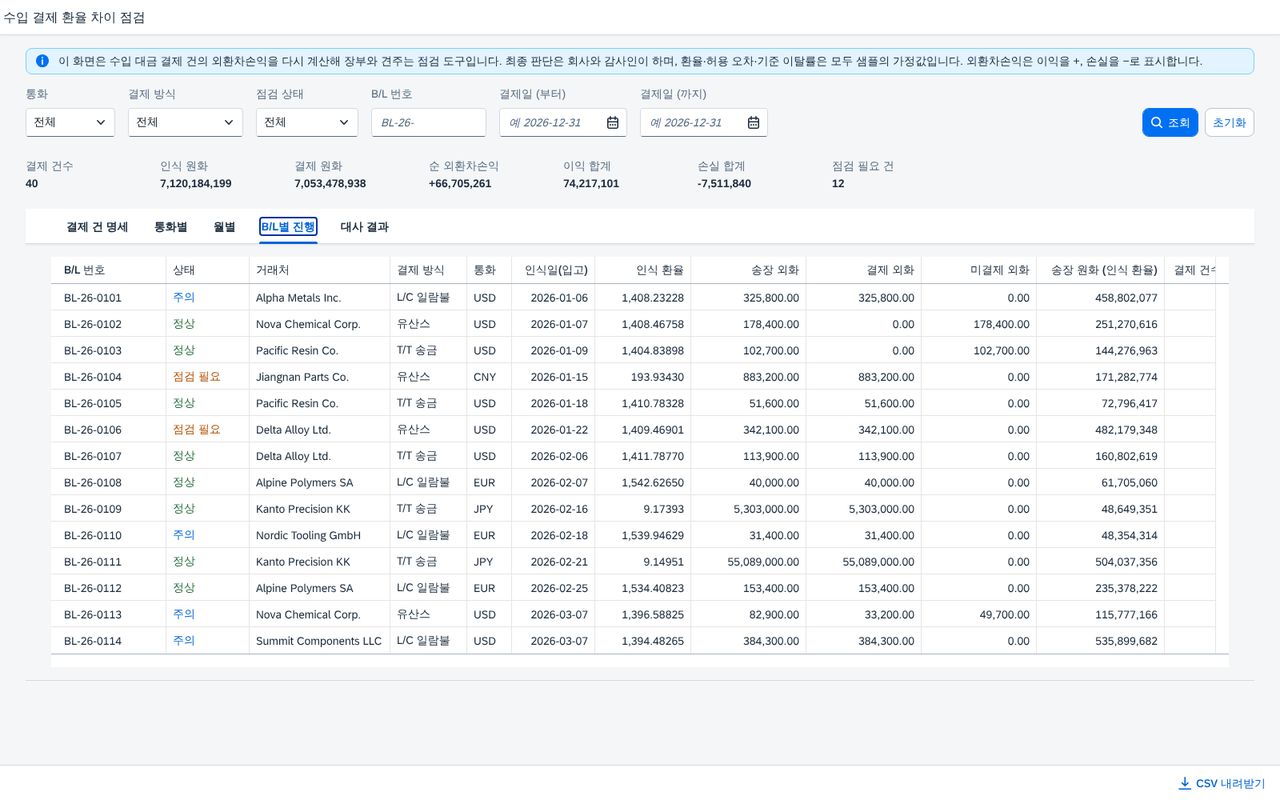Click the CSV download icon
Image resolution: width=1280 pixels, height=800 pixels.
(x=1185, y=783)
